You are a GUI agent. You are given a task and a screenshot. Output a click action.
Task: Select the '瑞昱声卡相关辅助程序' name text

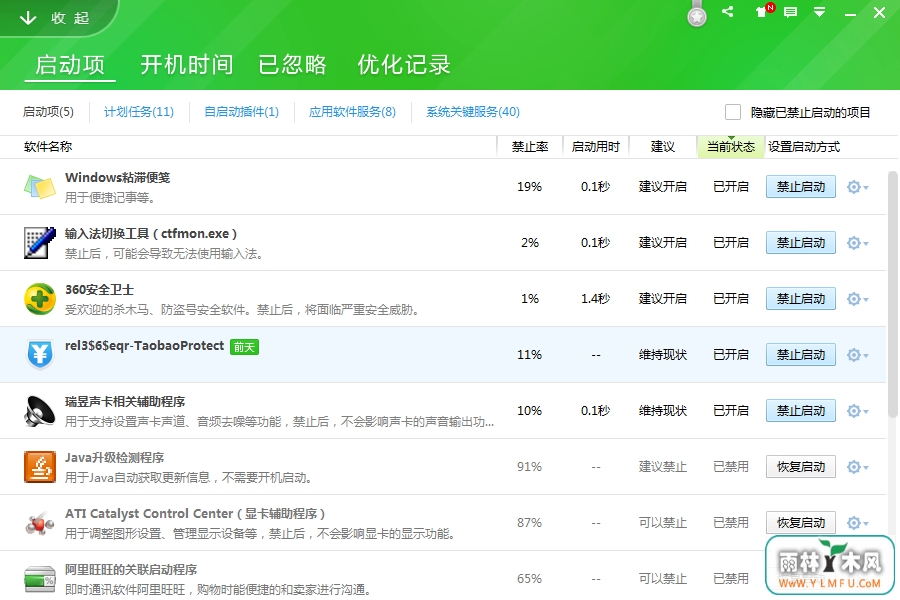coord(125,401)
